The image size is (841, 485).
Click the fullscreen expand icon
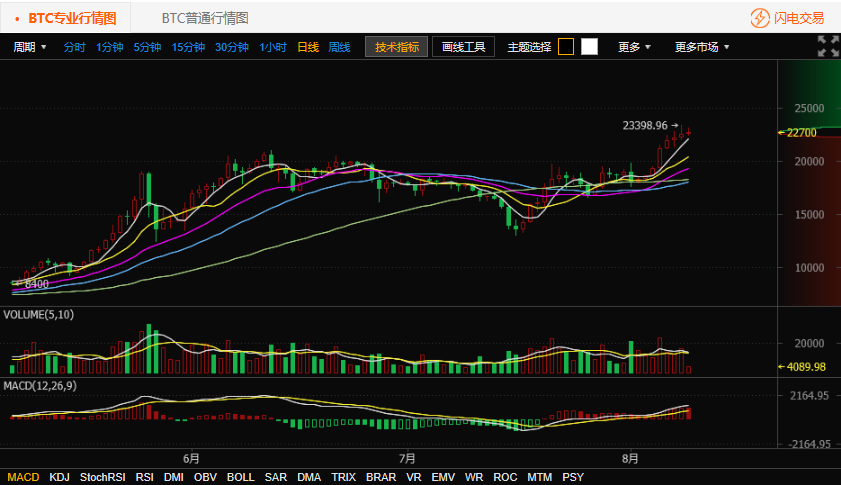[828, 46]
